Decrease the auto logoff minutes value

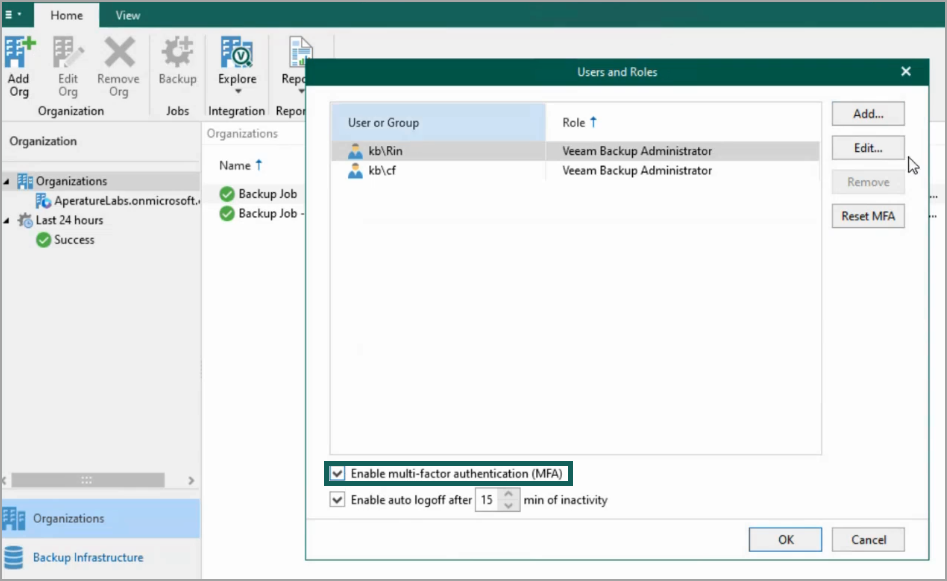click(509, 506)
